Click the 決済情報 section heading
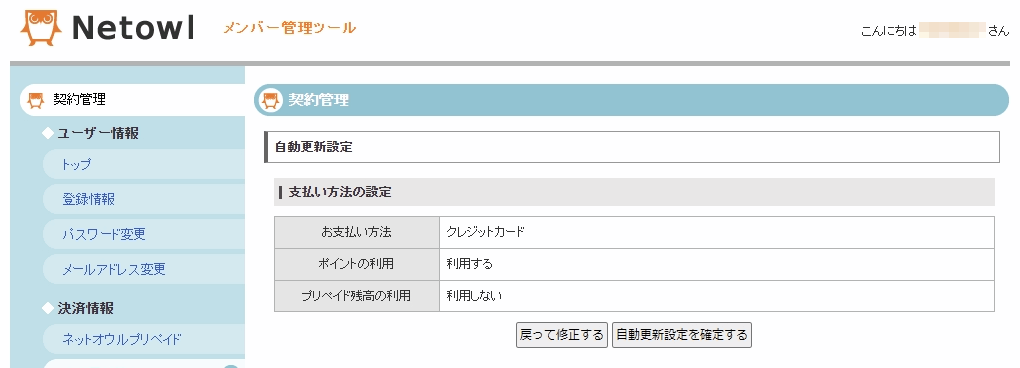This screenshot has width=1020, height=368. (x=86, y=308)
